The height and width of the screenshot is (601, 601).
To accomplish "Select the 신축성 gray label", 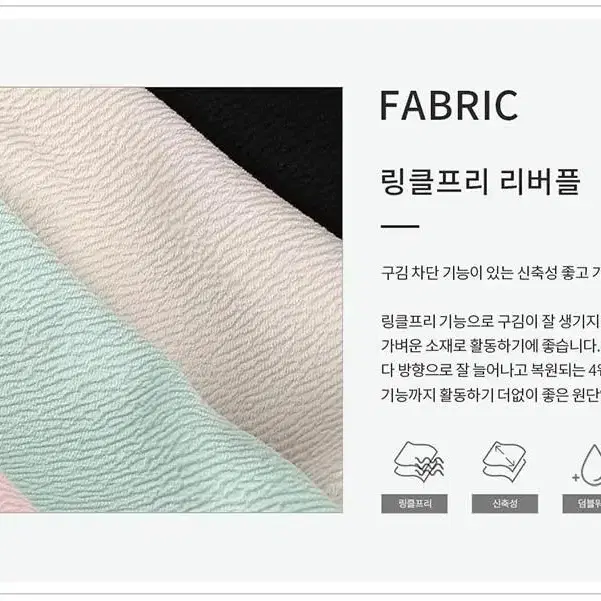I will 505,503.
